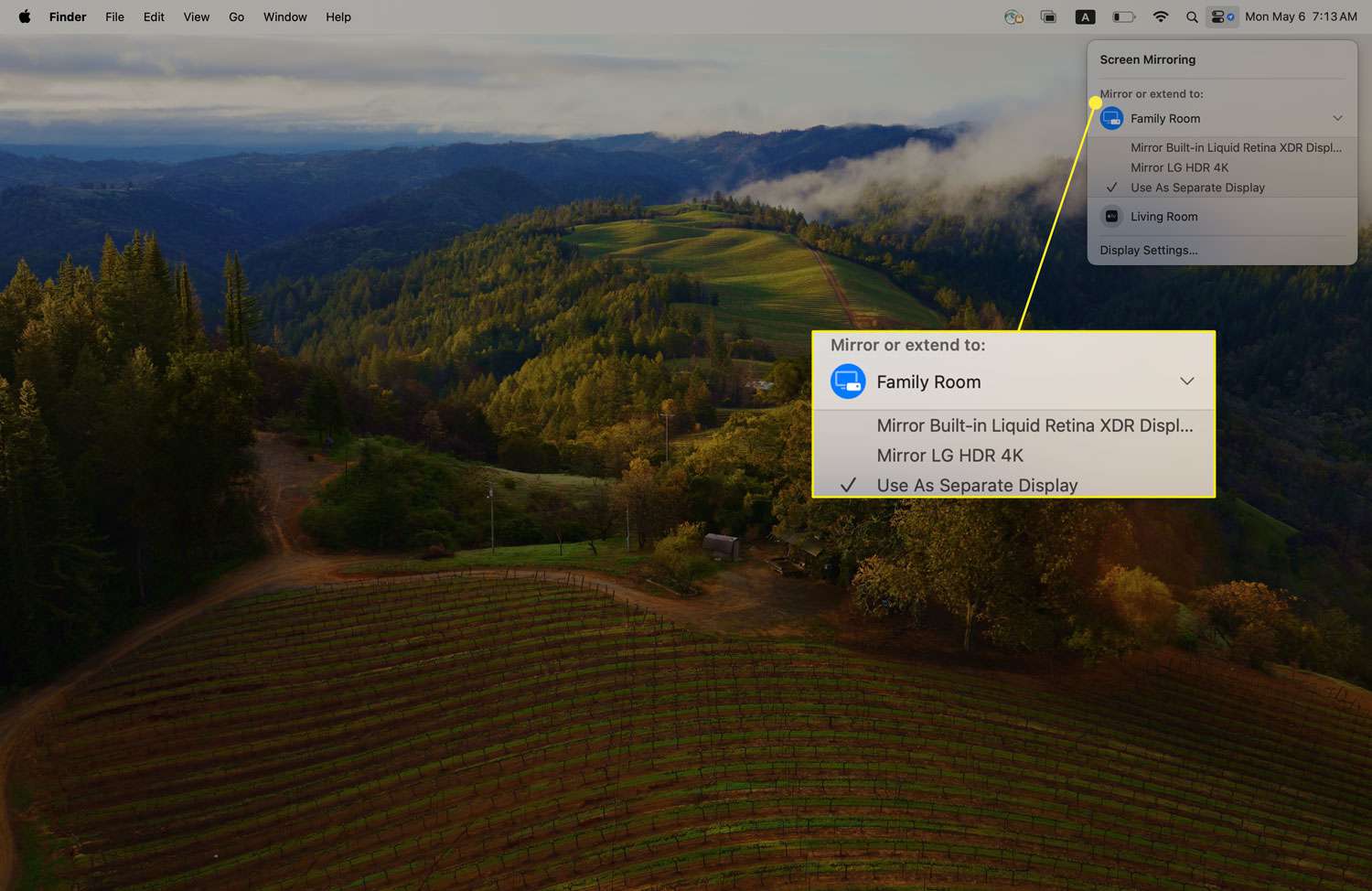This screenshot has width=1372, height=891.
Task: Click the Living Room Apple TV icon
Action: pos(1111,217)
